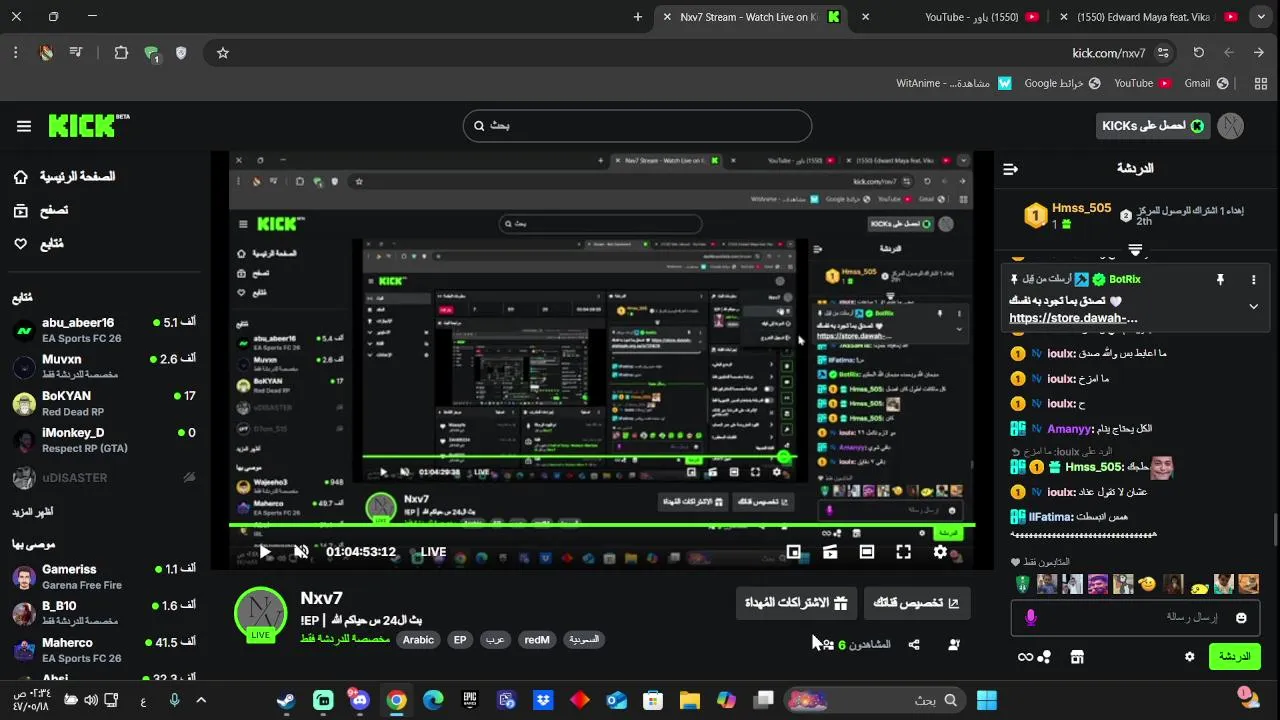Collapse the pinned message chevron
Screen dimensions: 1280x720
1253,307
